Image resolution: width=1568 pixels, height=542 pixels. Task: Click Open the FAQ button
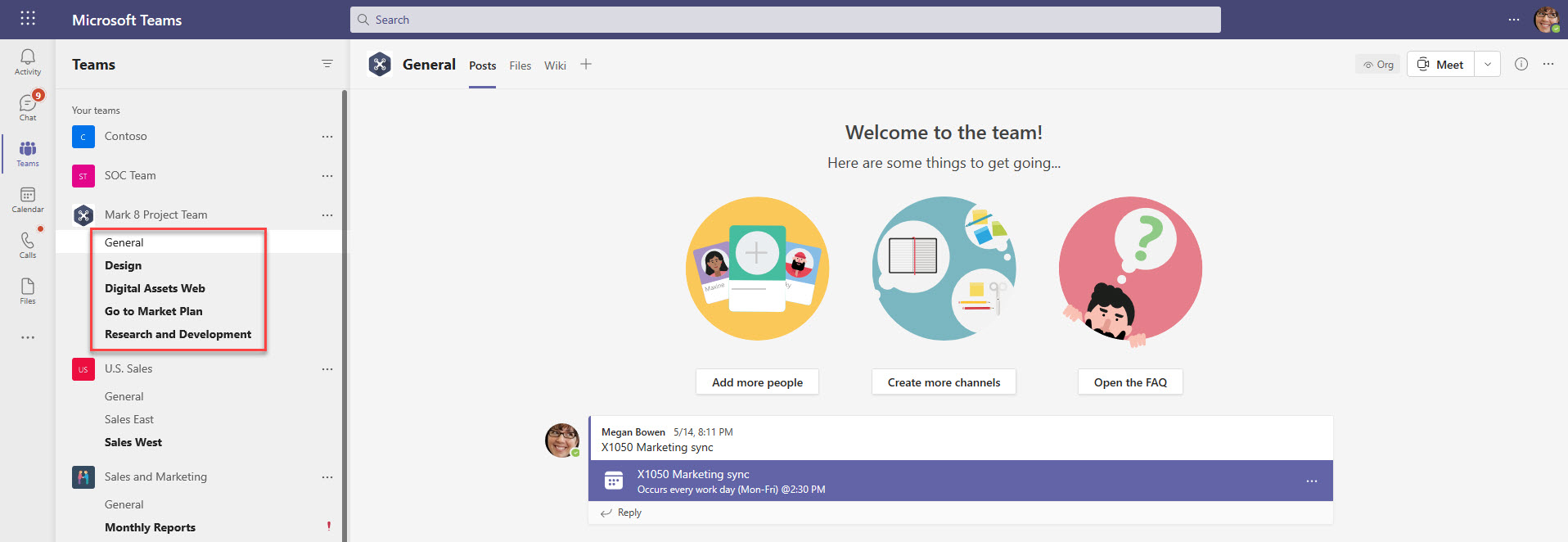coord(1130,382)
